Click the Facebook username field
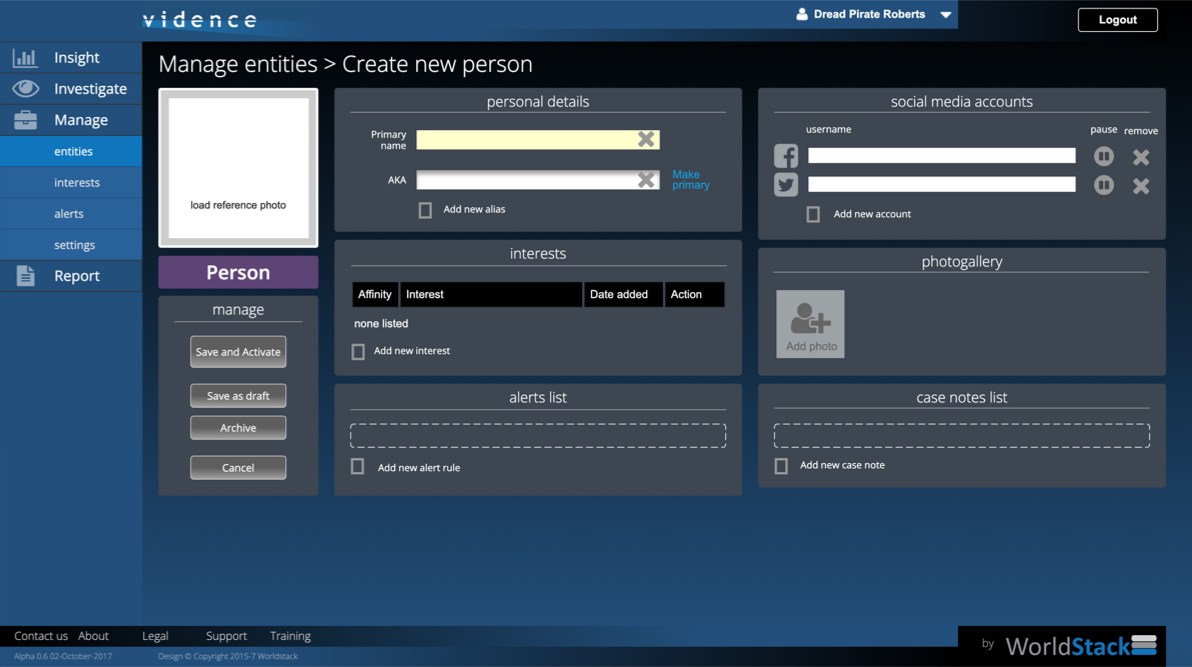 941,156
